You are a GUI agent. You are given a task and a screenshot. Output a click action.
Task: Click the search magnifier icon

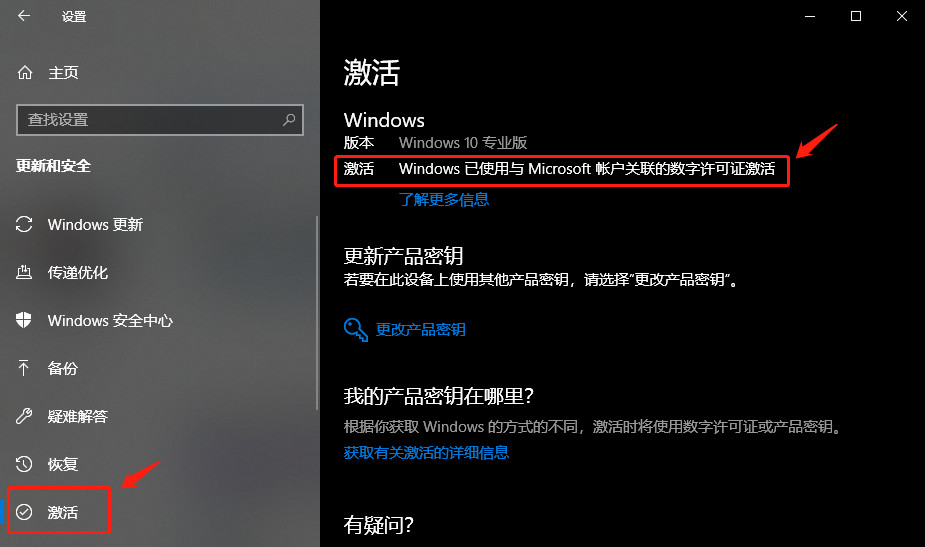click(x=289, y=120)
